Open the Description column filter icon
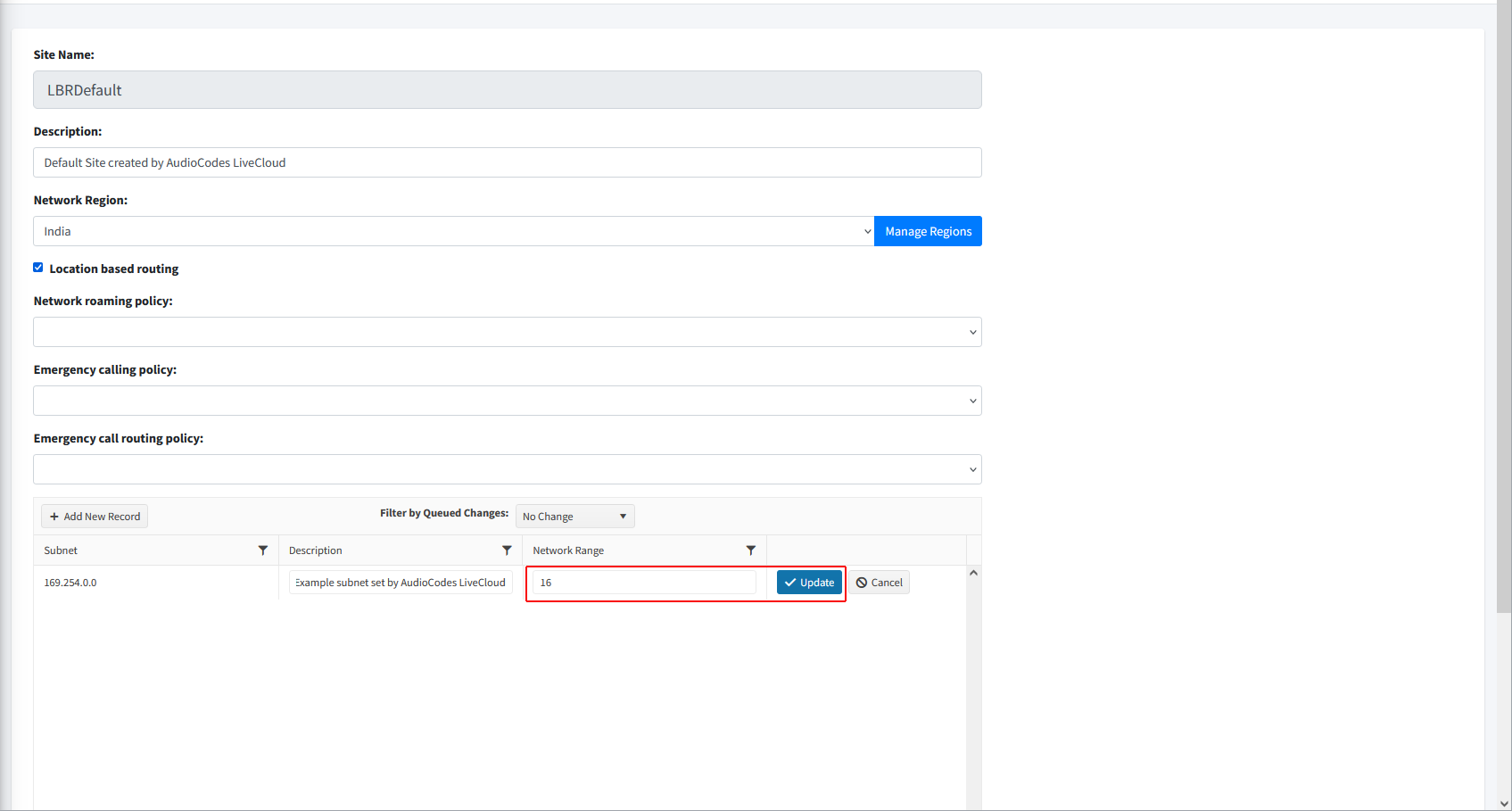Screen dimensions: 1512x811 tap(507, 550)
